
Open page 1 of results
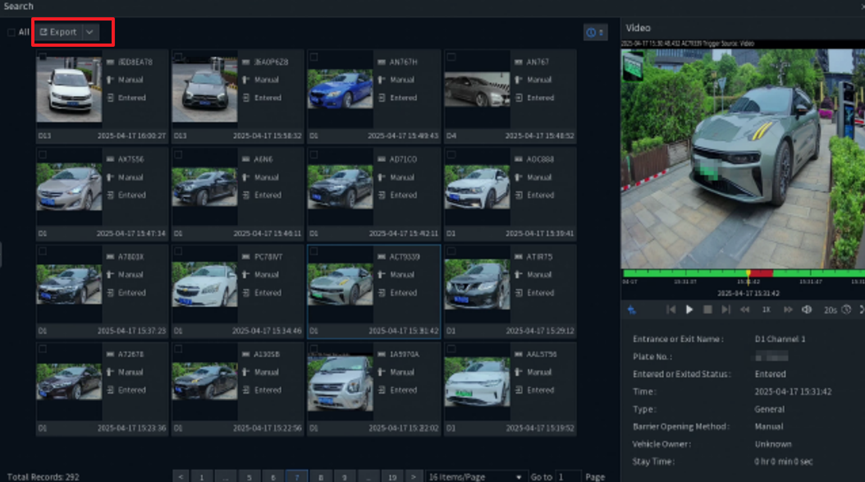point(202,477)
